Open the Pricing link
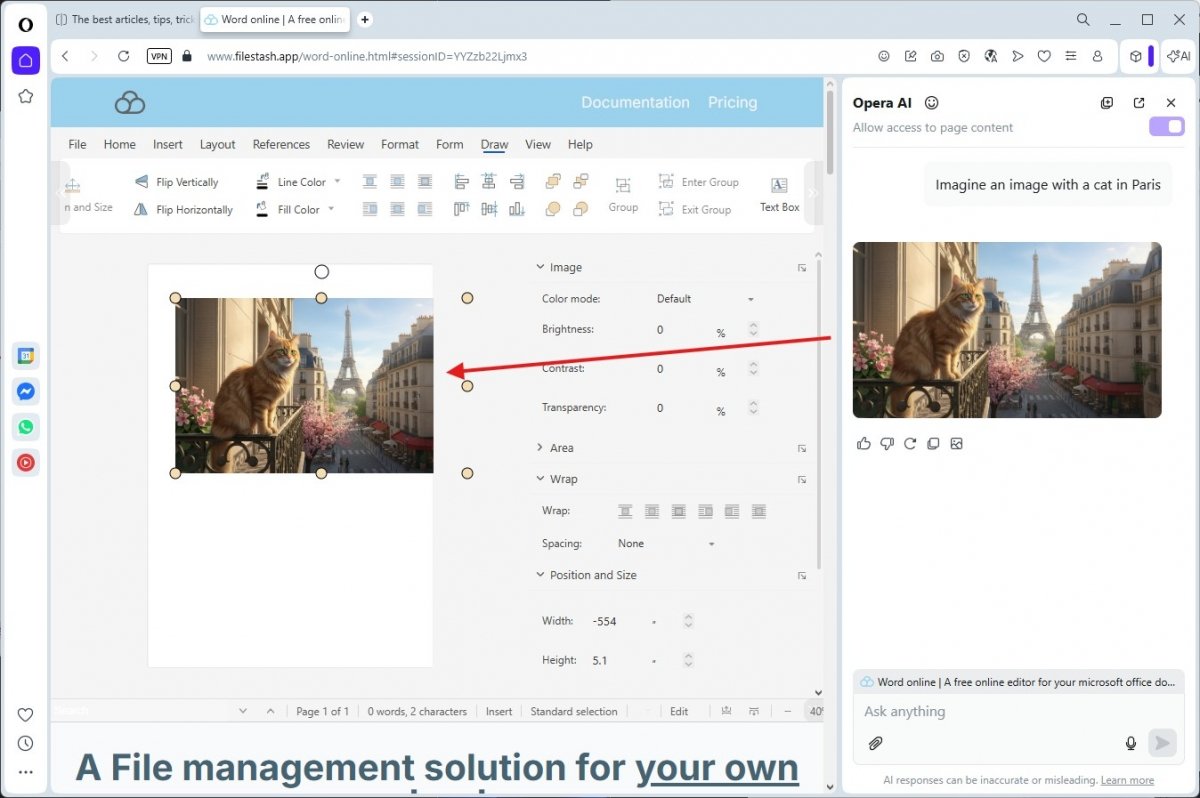The image size is (1200, 798). 732,102
